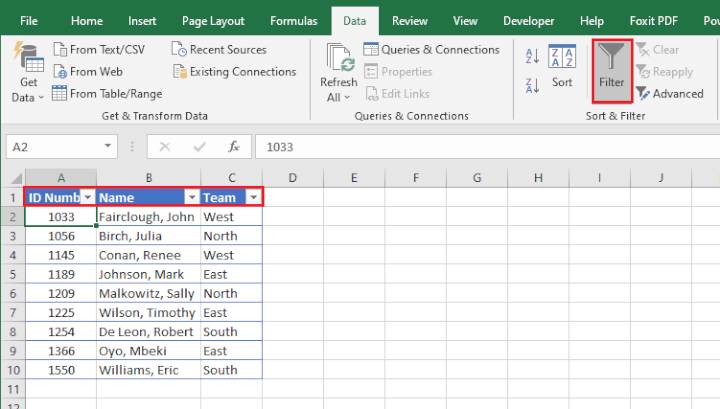Click From Table/Range
This screenshot has width=720, height=409.
coord(107,94)
